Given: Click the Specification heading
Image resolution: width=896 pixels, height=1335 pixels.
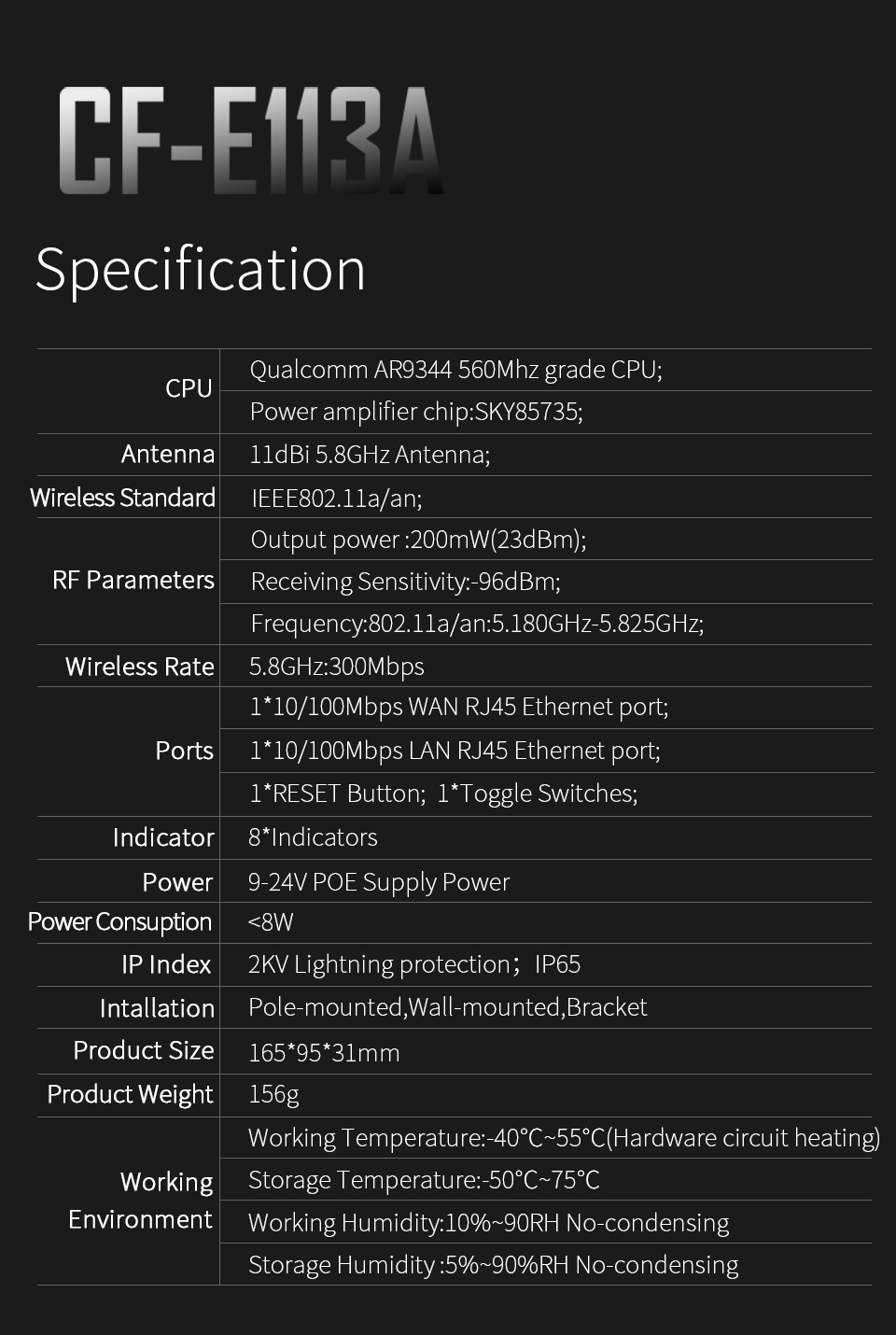Looking at the screenshot, I should (x=200, y=270).
